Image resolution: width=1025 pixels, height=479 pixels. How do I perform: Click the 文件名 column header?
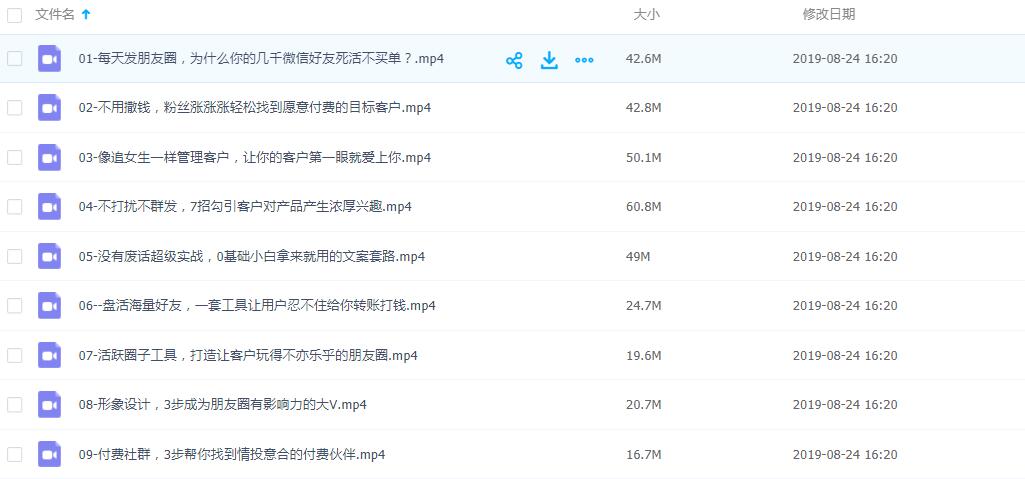(55, 15)
